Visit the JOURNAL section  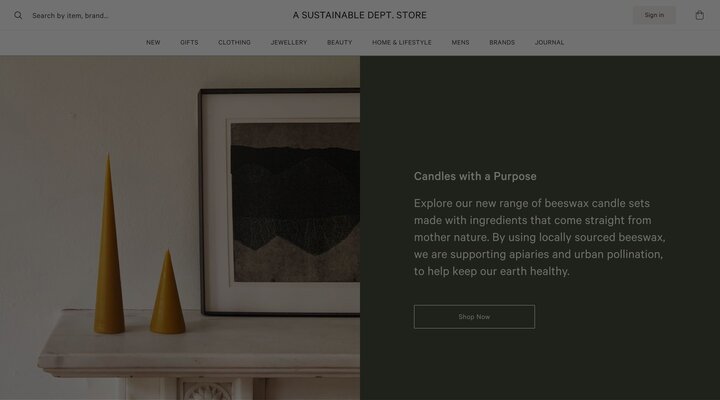click(549, 42)
